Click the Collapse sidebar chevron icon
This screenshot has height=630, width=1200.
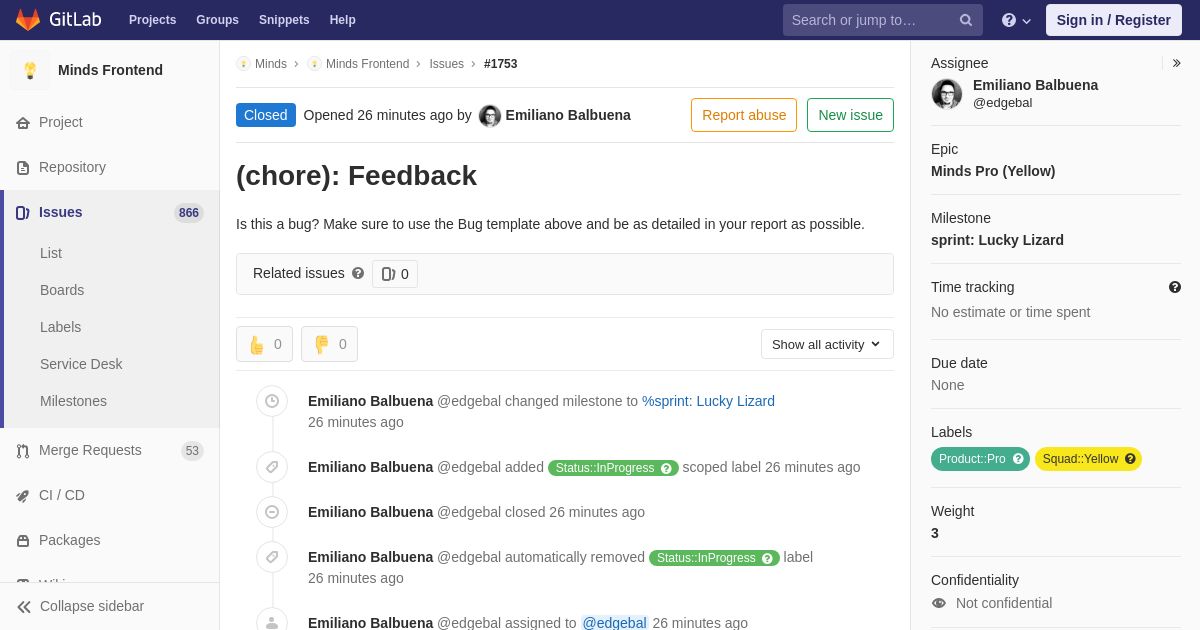click(x=24, y=607)
